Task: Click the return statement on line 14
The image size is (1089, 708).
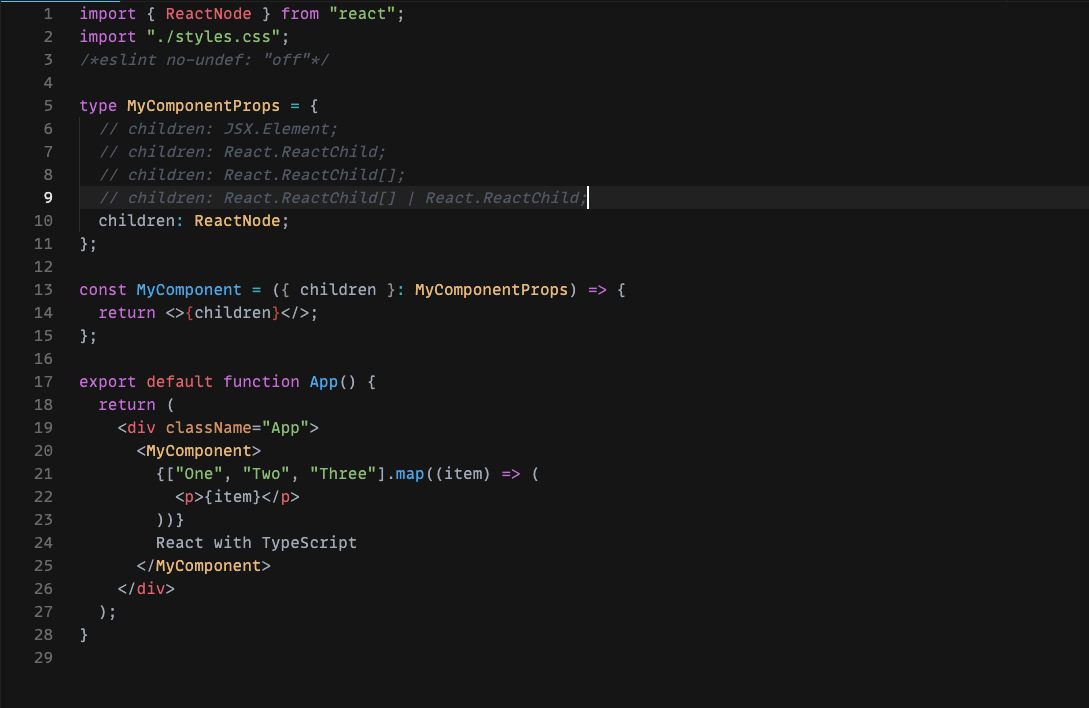Action: click(127, 312)
